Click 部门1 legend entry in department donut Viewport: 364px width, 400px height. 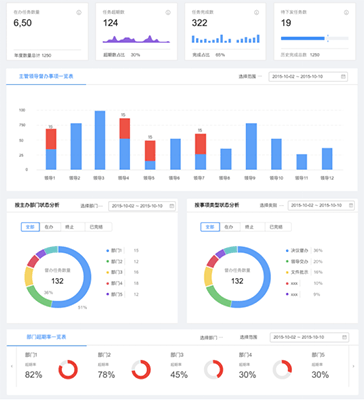tap(114, 250)
